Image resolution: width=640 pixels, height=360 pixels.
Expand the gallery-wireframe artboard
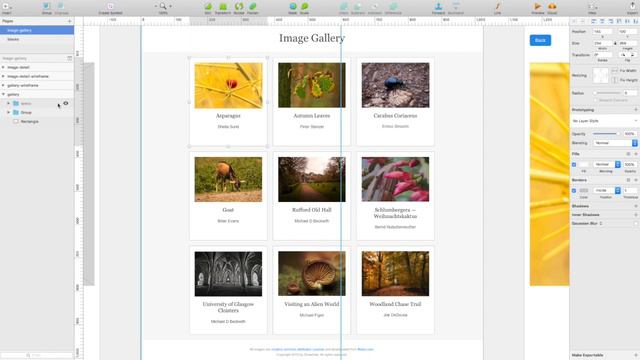pyautogui.click(x=3, y=85)
